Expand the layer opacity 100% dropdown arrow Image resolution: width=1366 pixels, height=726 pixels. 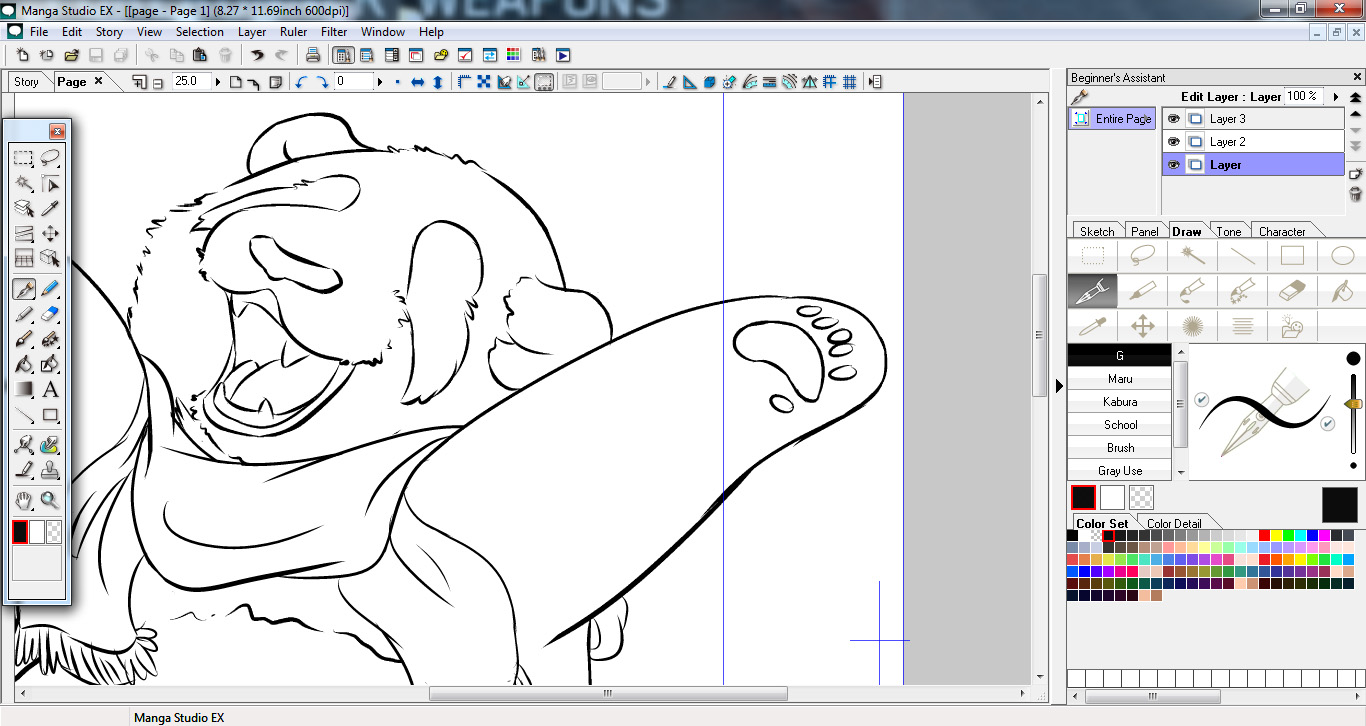point(1336,97)
